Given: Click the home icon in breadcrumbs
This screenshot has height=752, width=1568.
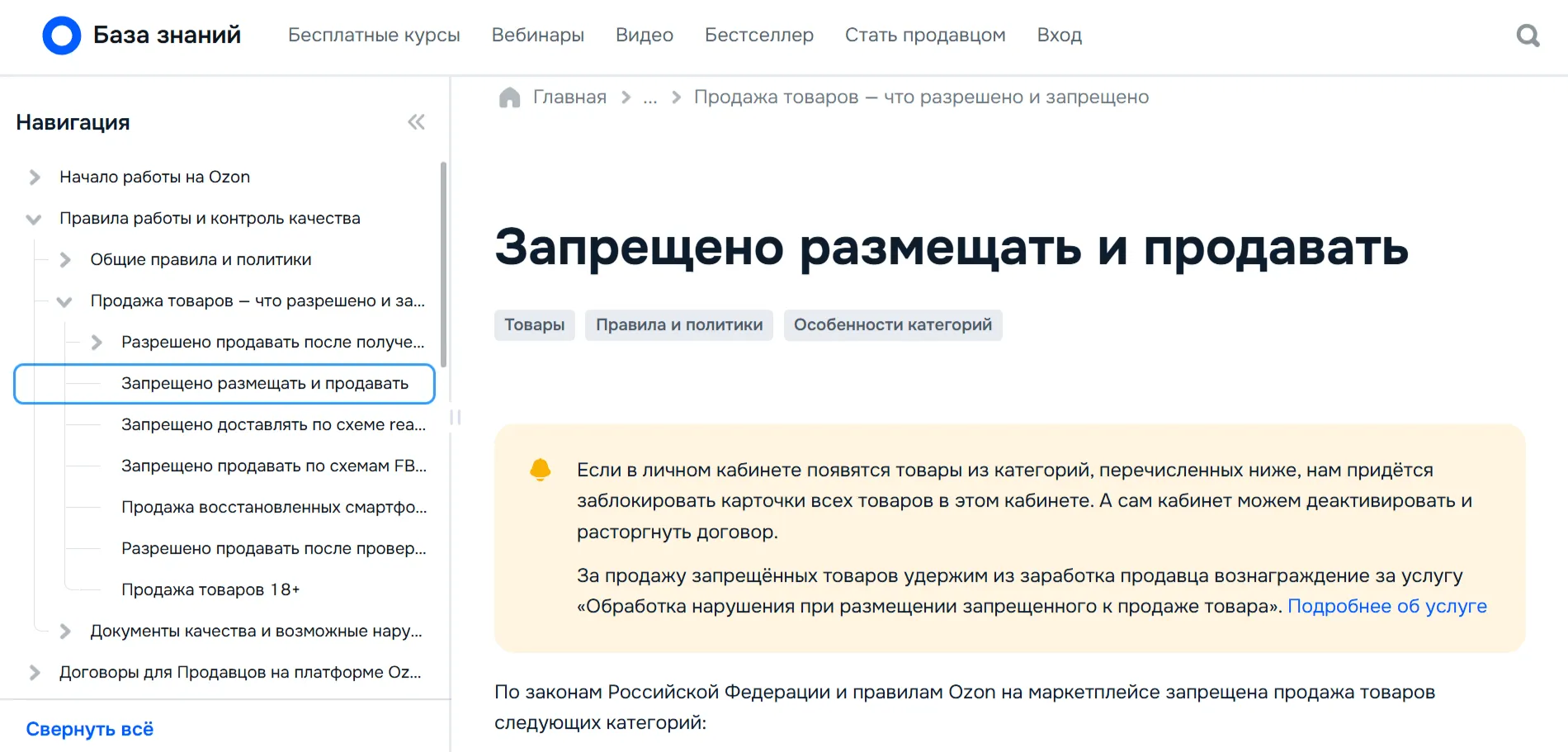Looking at the screenshot, I should pyautogui.click(x=509, y=97).
